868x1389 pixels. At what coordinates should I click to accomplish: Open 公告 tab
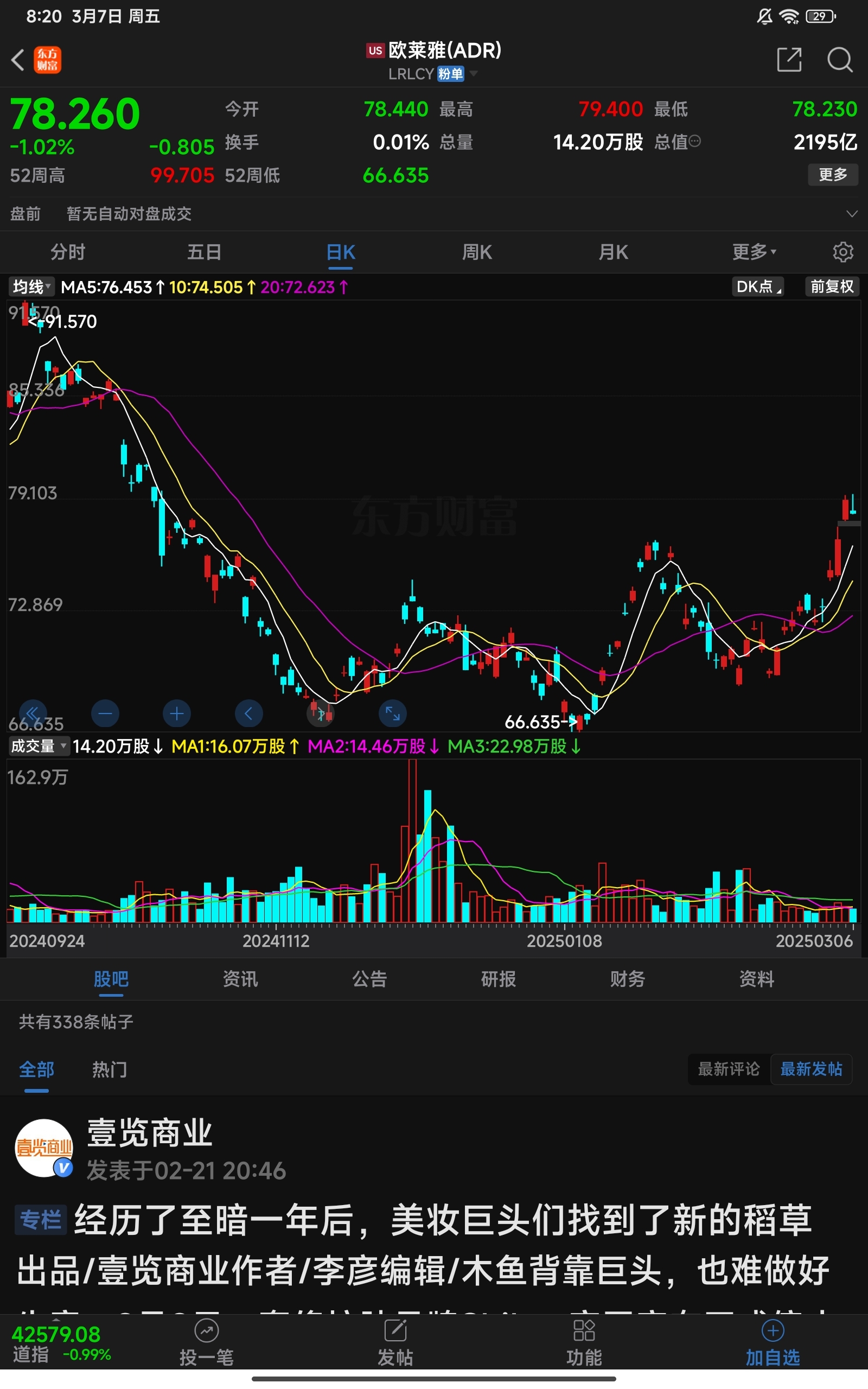click(x=369, y=979)
